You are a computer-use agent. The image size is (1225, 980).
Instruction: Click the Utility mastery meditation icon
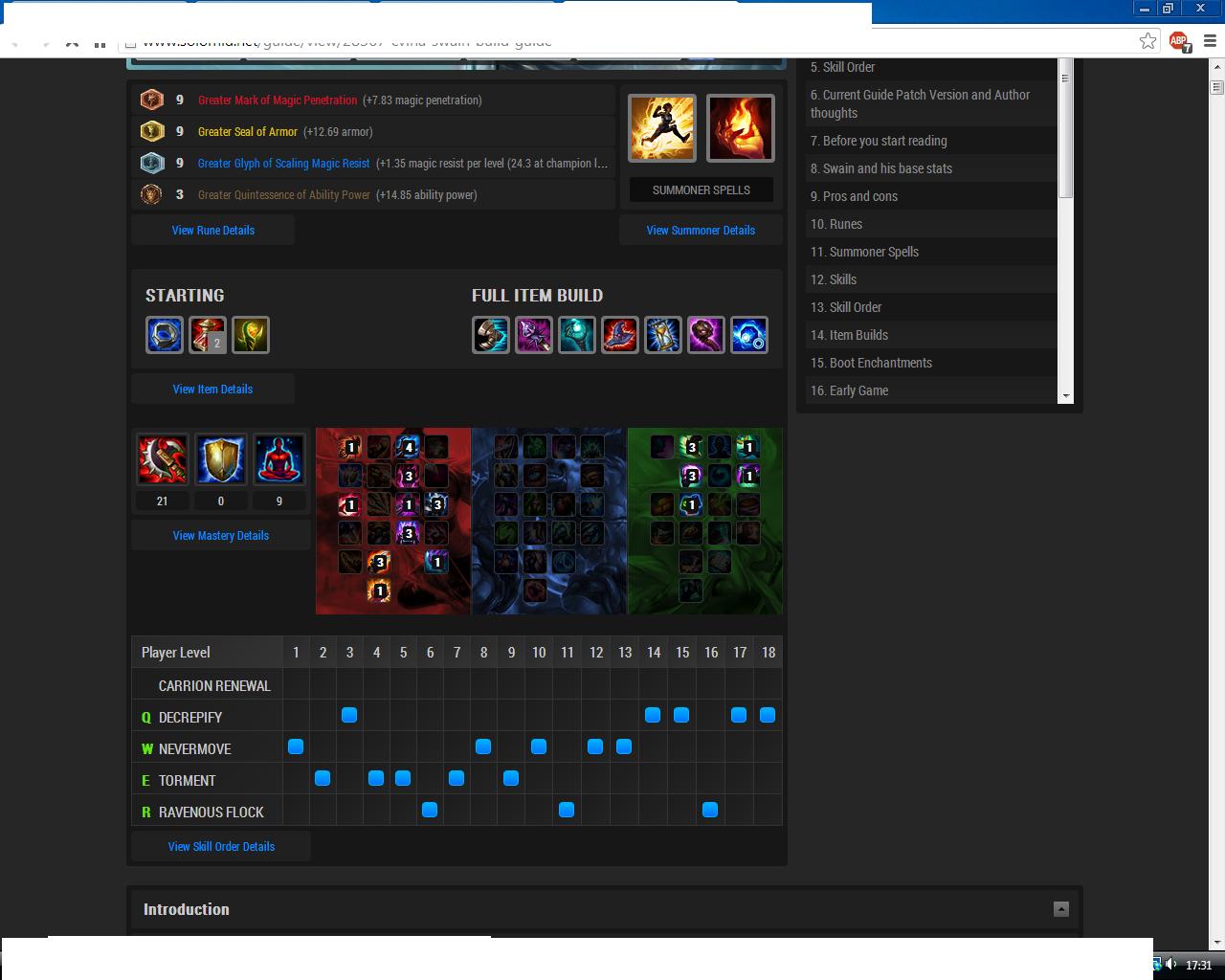coord(279,459)
